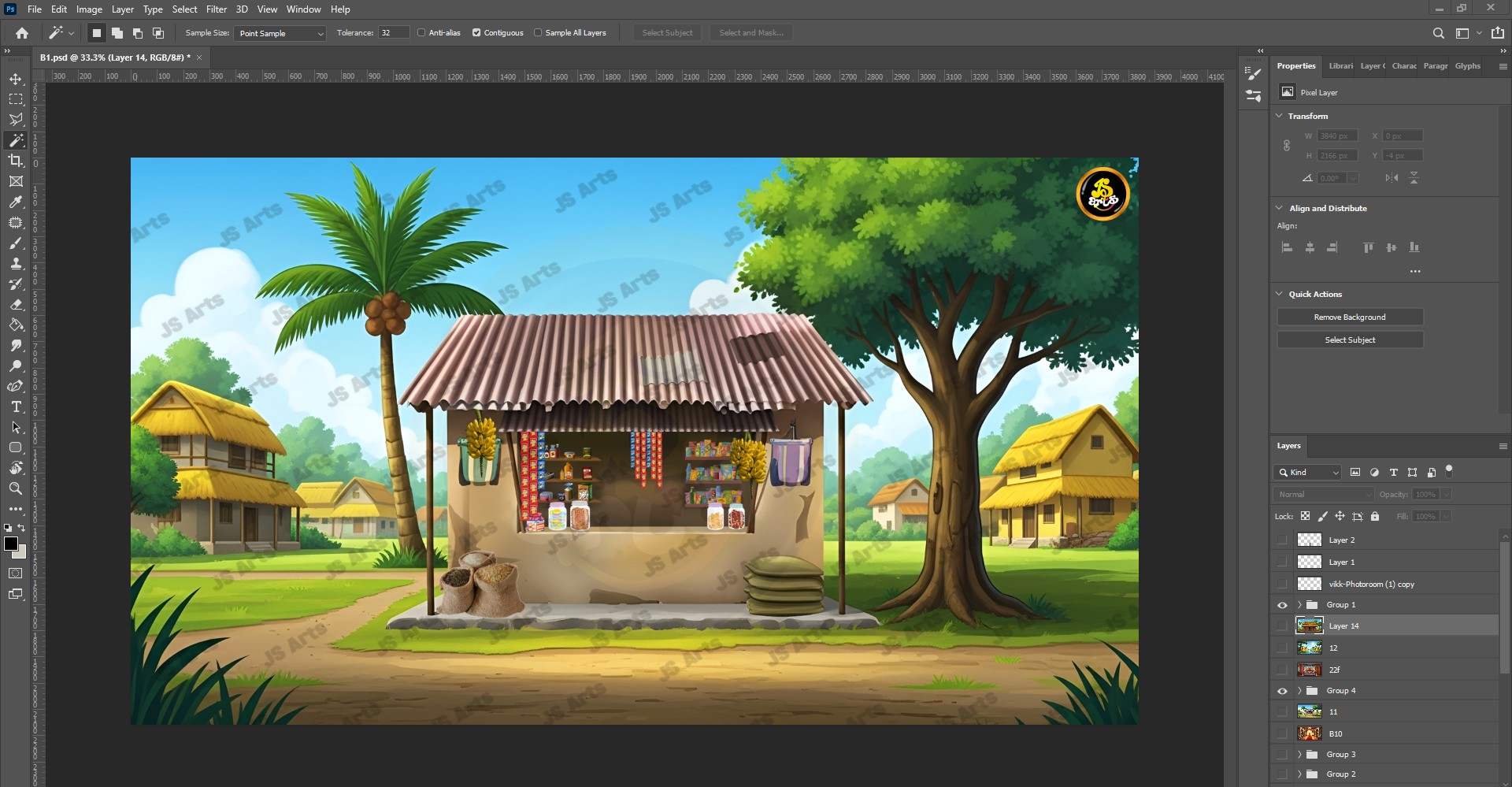Switch to the Glyphs panel tab
Screen dimensions: 1512x787
[x=1467, y=66]
